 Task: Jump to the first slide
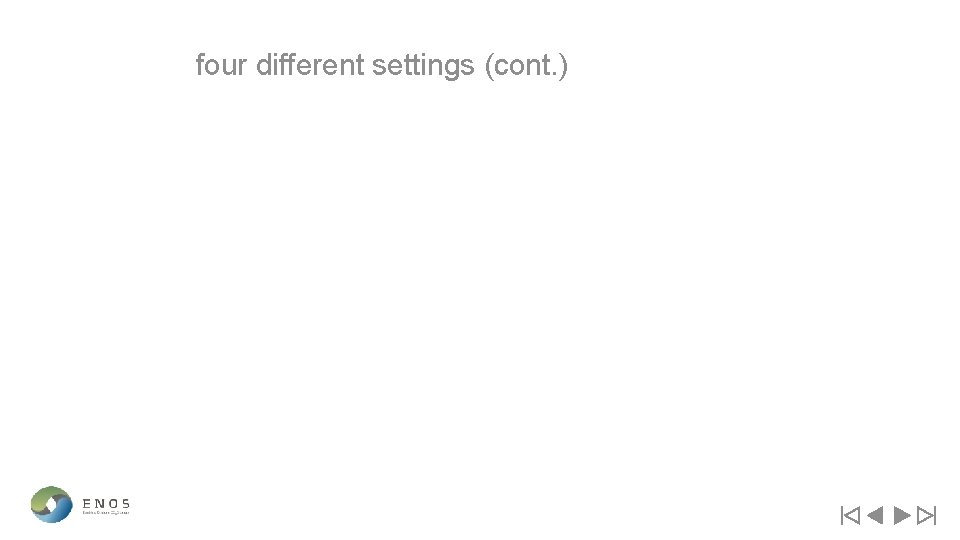850,516
